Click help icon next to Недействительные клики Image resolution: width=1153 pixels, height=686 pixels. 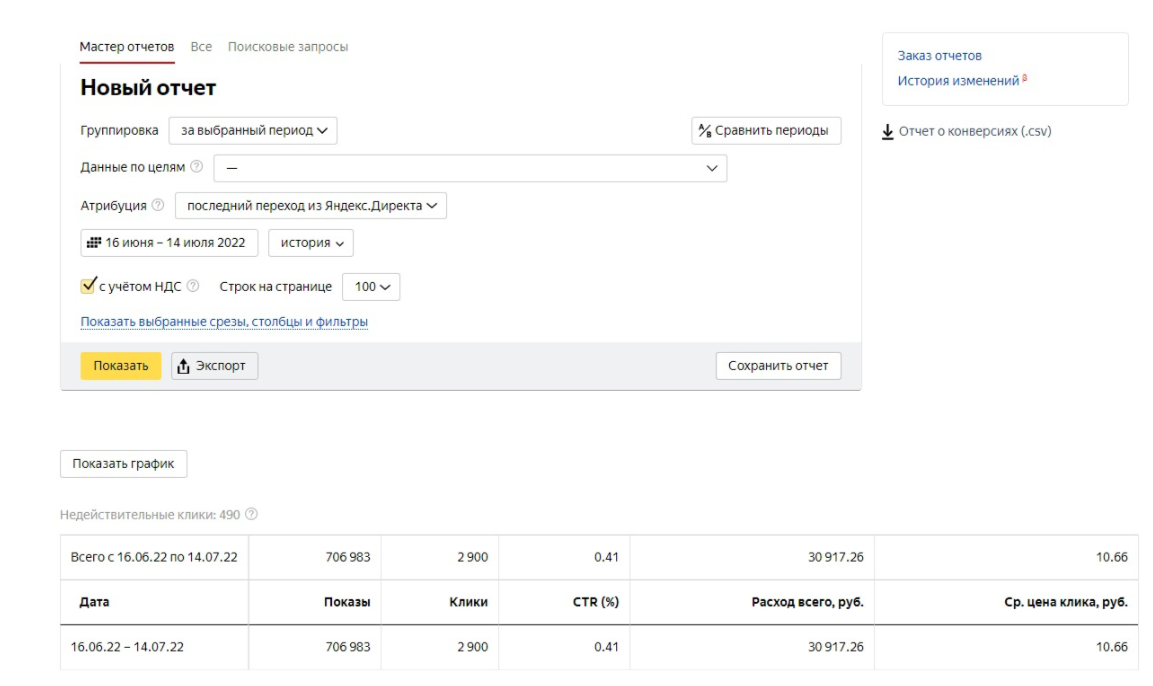point(251,514)
